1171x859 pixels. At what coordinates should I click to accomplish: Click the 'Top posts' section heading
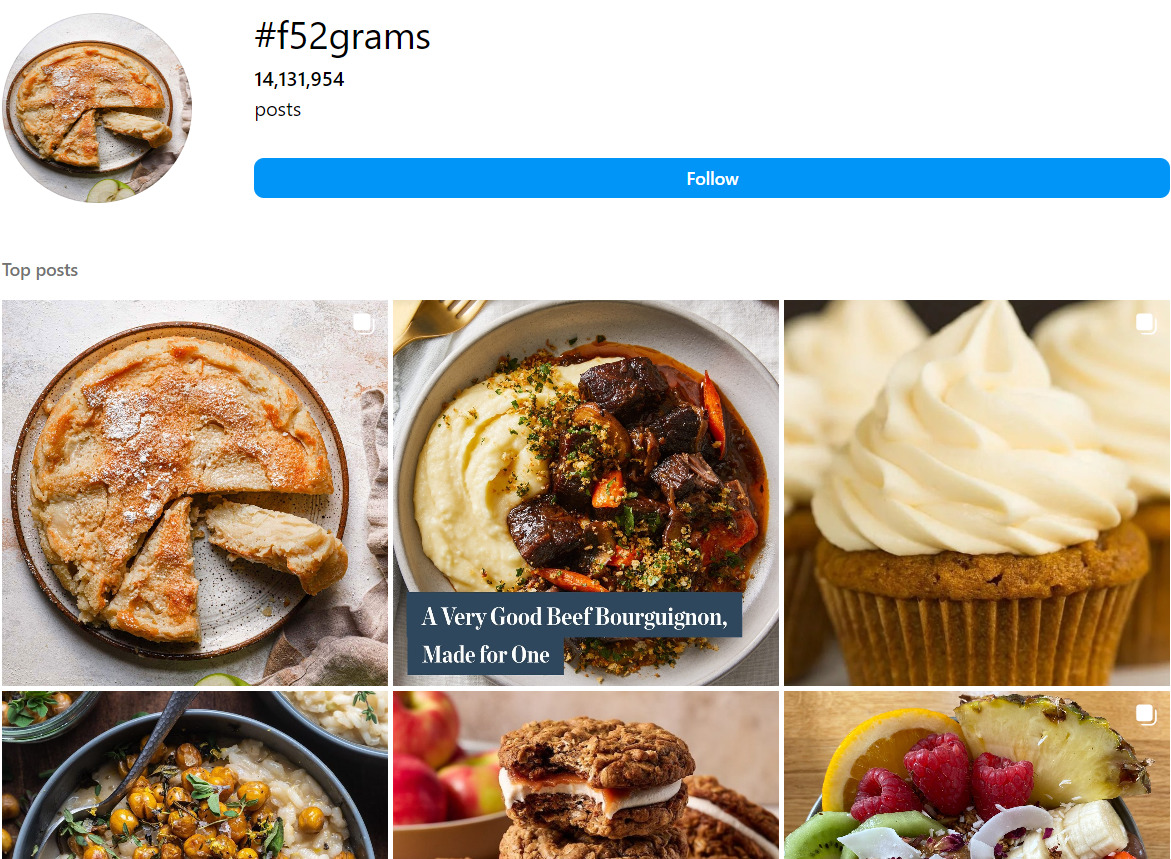click(x=40, y=270)
